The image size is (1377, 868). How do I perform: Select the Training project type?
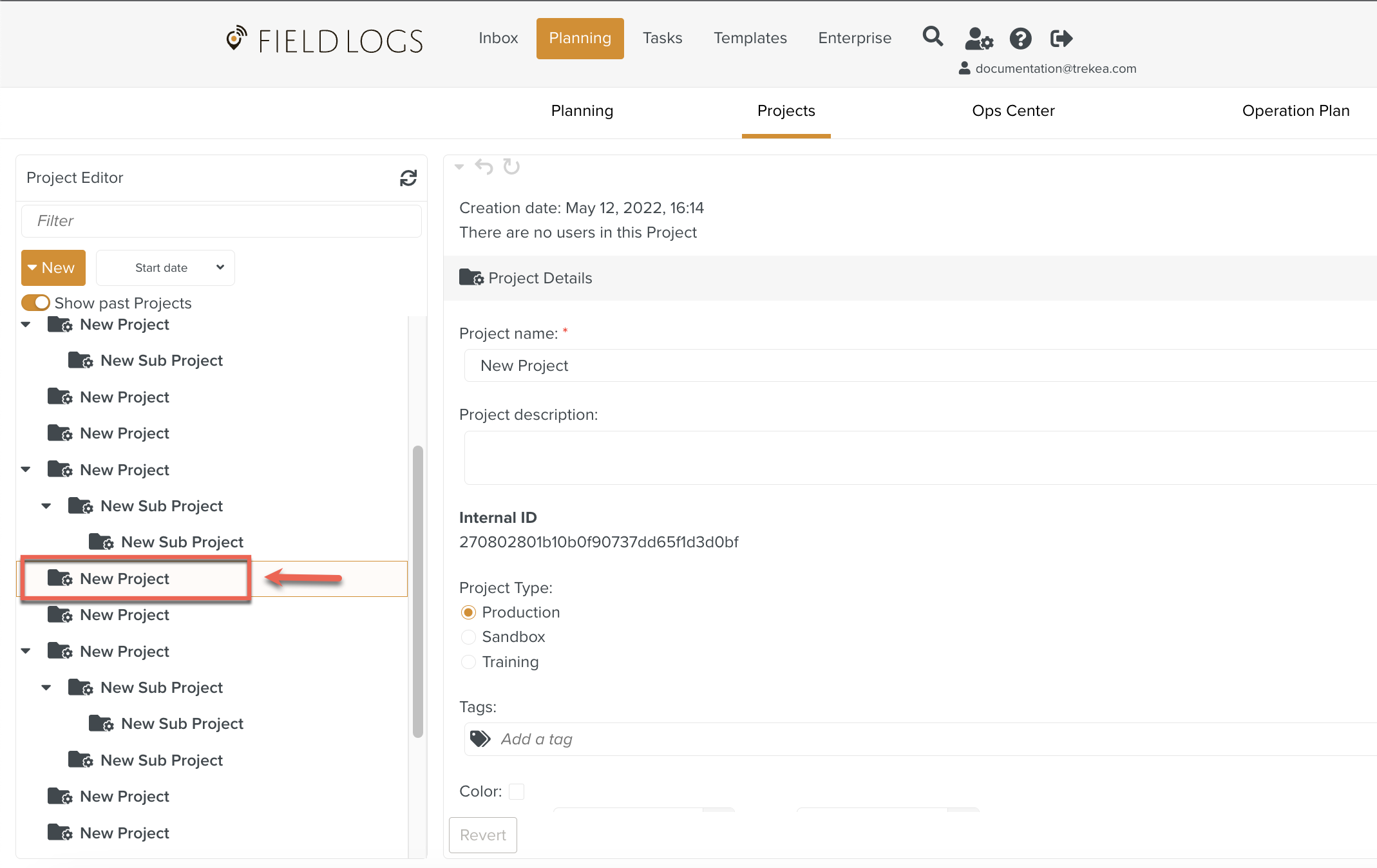click(468, 662)
